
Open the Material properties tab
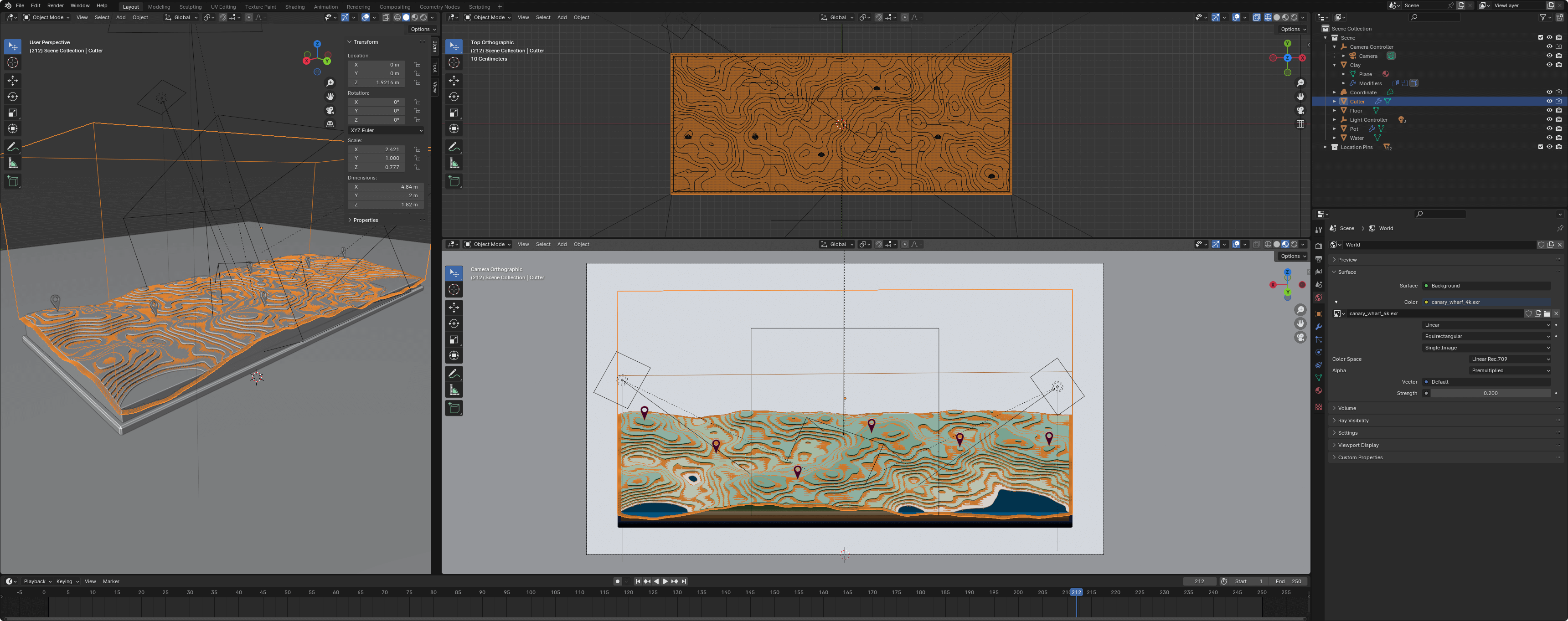pos(1318,391)
